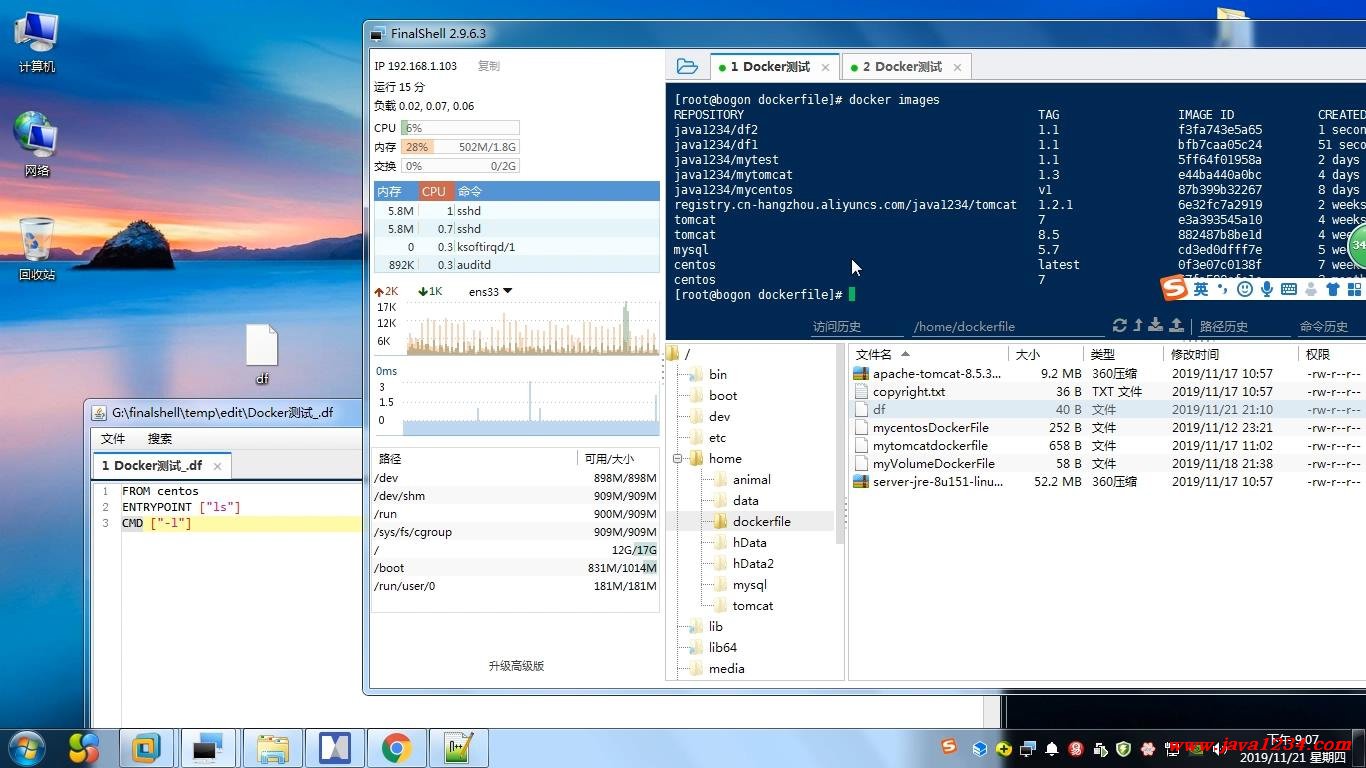Click the /home/dockerfile path input field
This screenshot has height=768, width=1366.
click(x=1008, y=326)
